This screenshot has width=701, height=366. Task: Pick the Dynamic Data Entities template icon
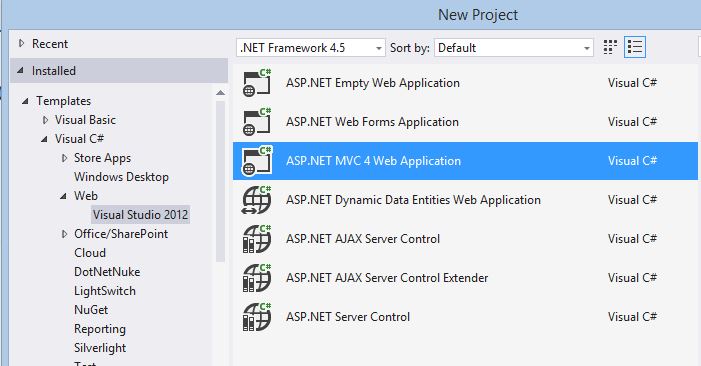point(257,200)
